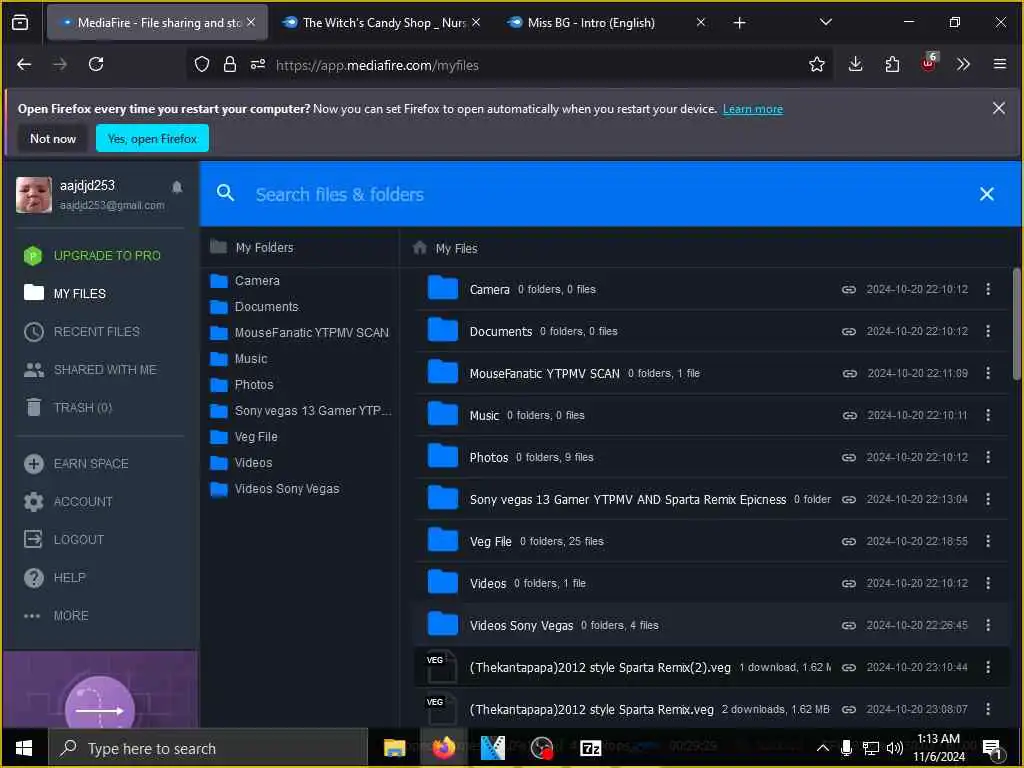The image size is (1024, 768).
Task: Switch to Miss BG - Intro tab
Action: 605,23
